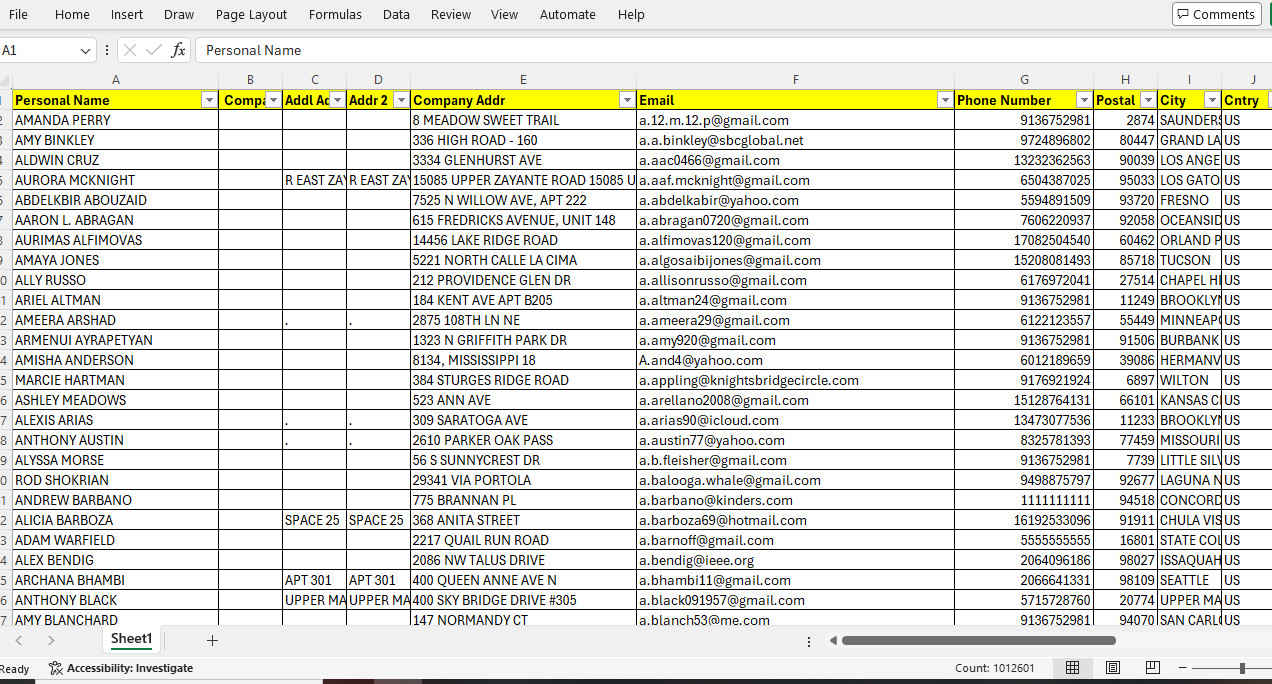Image resolution: width=1272 pixels, height=684 pixels.
Task: Open Company Addr filter dropdown
Action: pyautogui.click(x=627, y=100)
